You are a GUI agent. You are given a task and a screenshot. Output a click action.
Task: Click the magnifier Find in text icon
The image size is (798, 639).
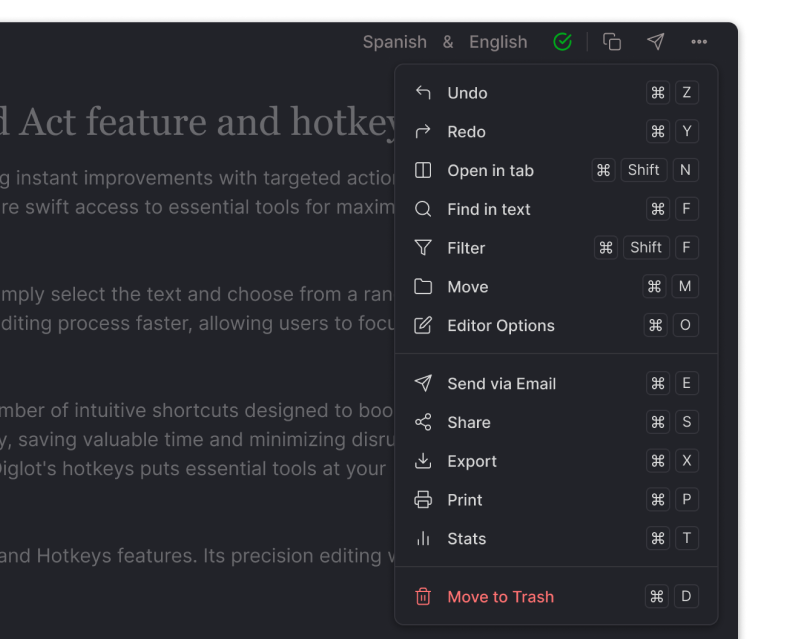[423, 209]
